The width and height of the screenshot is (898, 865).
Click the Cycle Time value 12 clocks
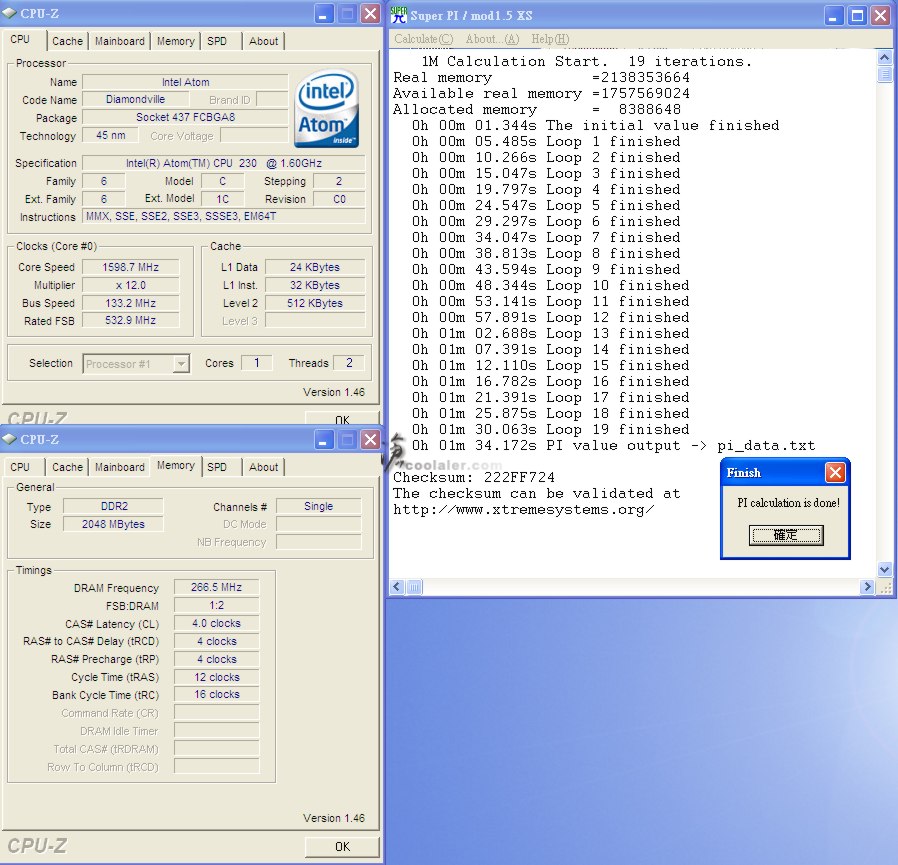(216, 677)
